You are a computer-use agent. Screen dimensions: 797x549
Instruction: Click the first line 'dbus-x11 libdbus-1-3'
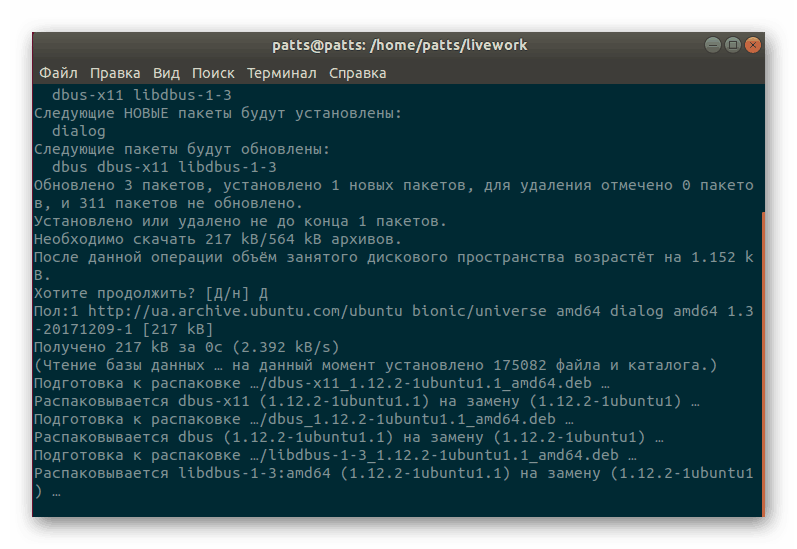(x=142, y=95)
